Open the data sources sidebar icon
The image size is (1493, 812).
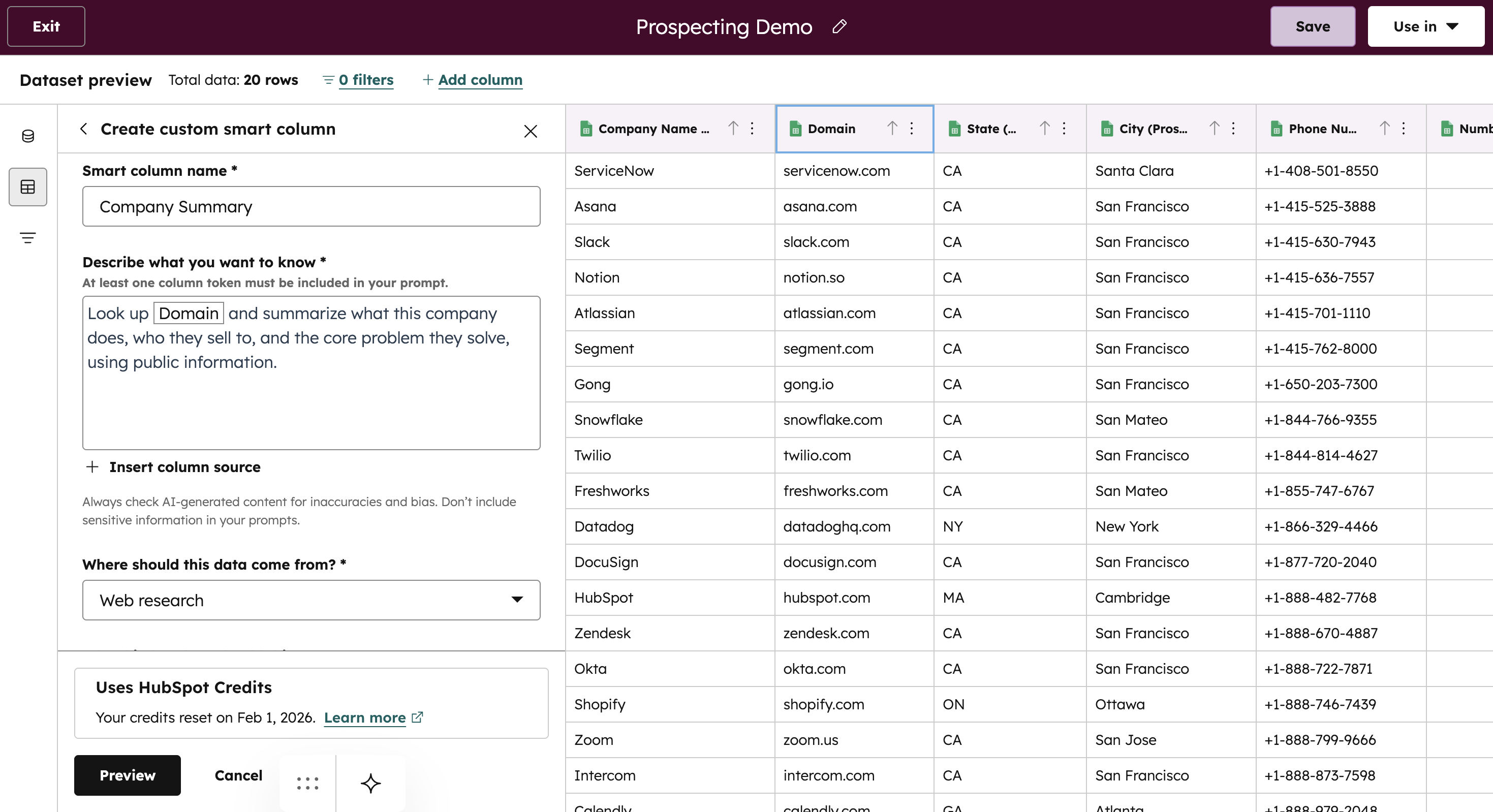click(x=28, y=136)
